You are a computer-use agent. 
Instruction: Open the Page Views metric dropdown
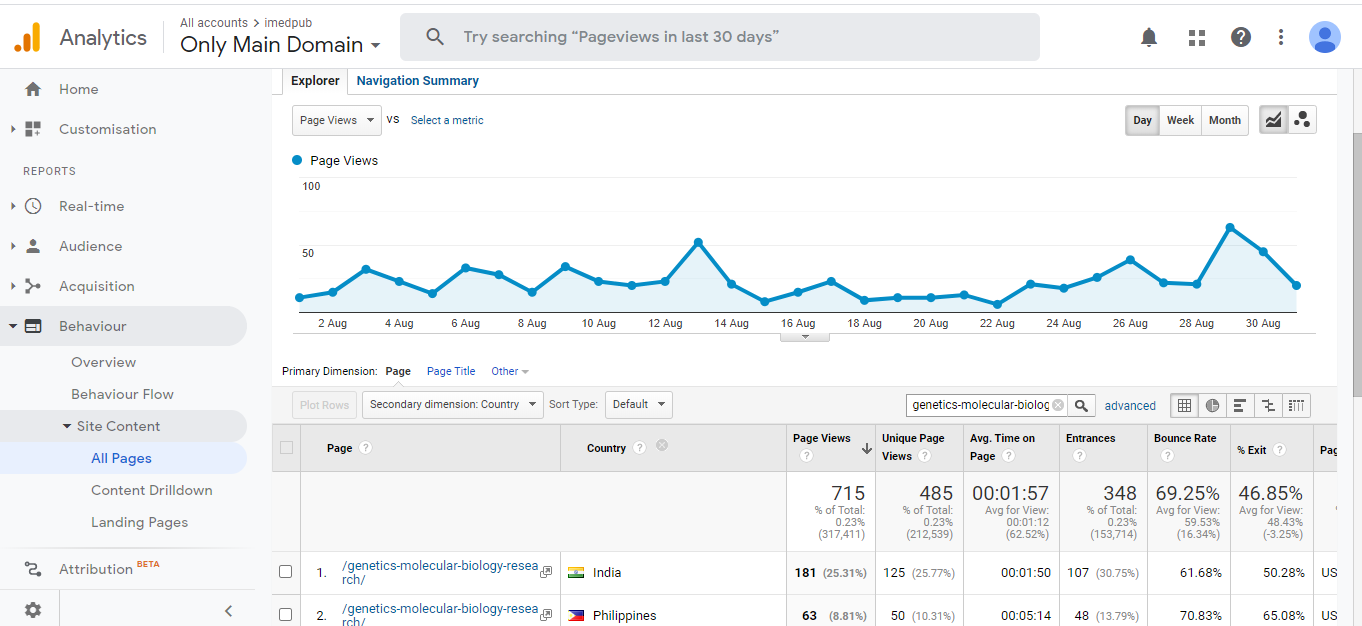pyautogui.click(x=336, y=120)
